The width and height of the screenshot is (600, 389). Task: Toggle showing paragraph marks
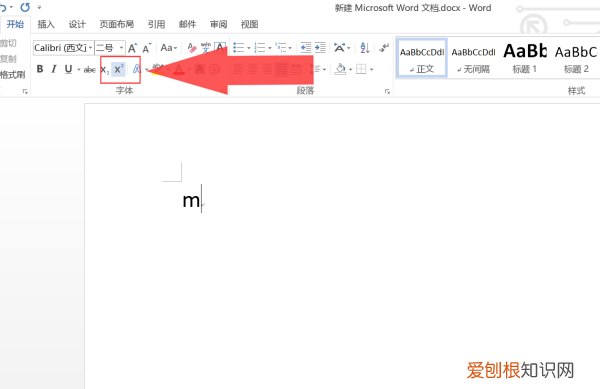pyautogui.click(x=384, y=48)
